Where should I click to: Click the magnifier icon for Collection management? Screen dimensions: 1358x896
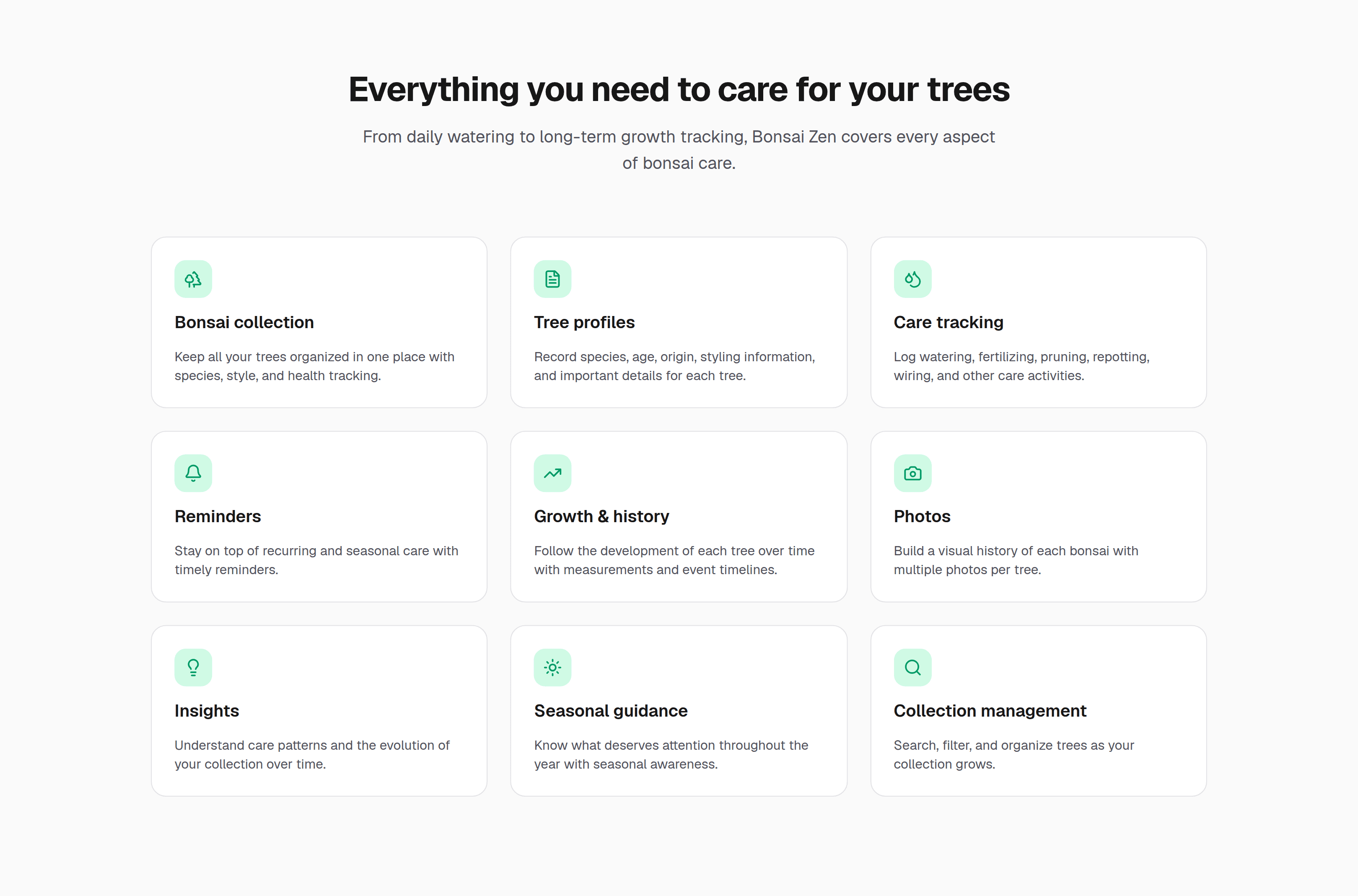click(912, 667)
